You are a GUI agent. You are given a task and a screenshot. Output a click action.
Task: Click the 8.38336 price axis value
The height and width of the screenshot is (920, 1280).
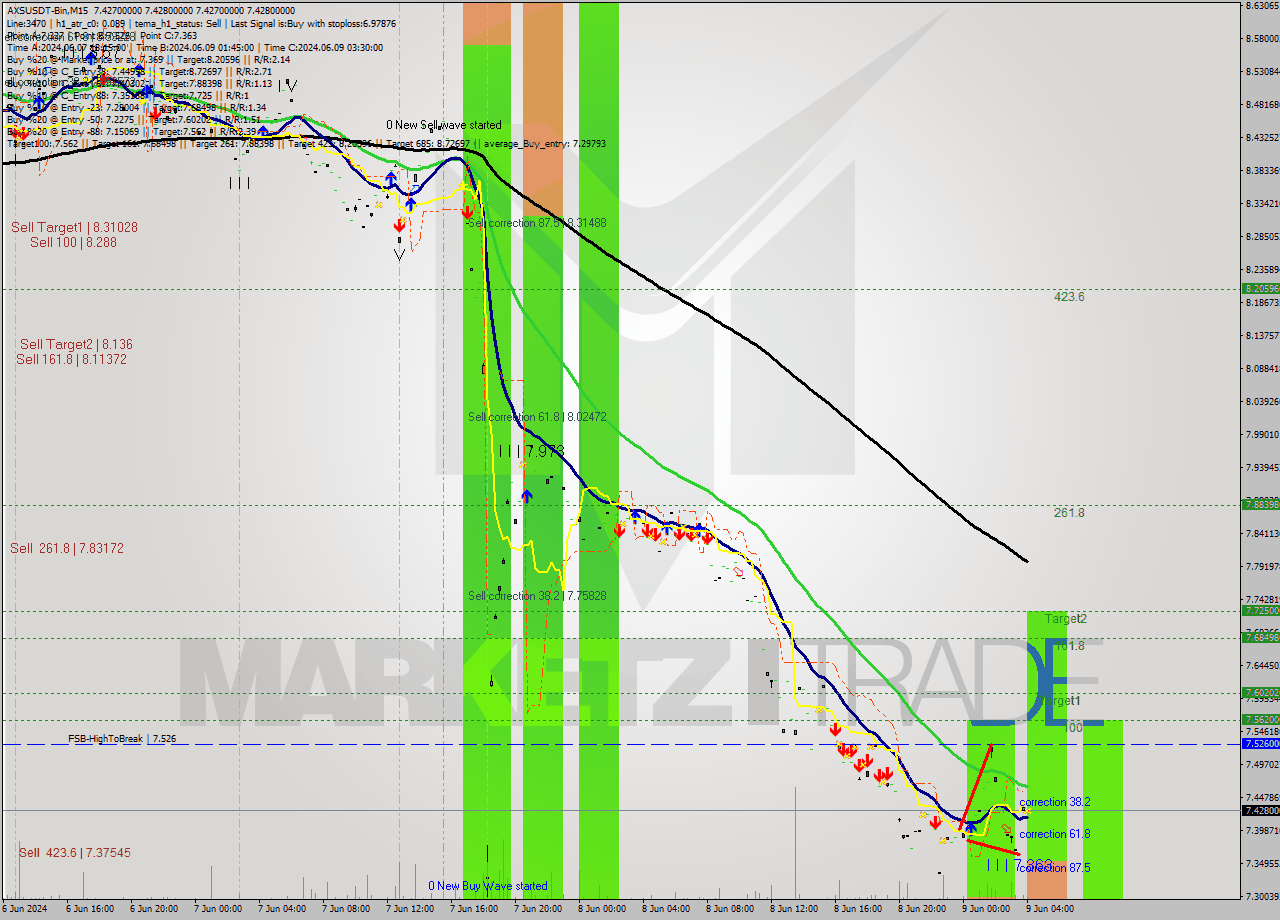1261,170
